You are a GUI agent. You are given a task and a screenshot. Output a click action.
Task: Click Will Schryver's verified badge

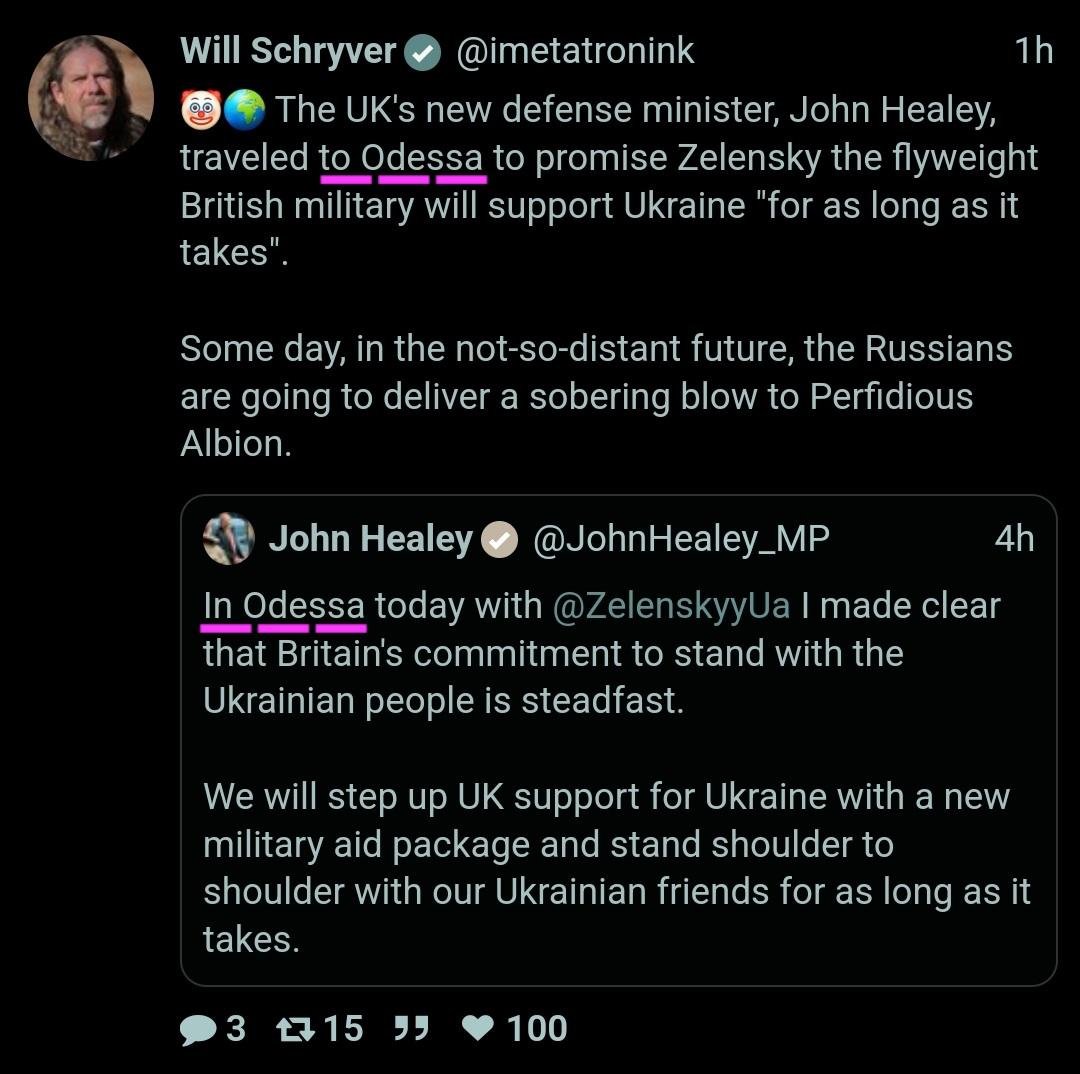coord(423,53)
